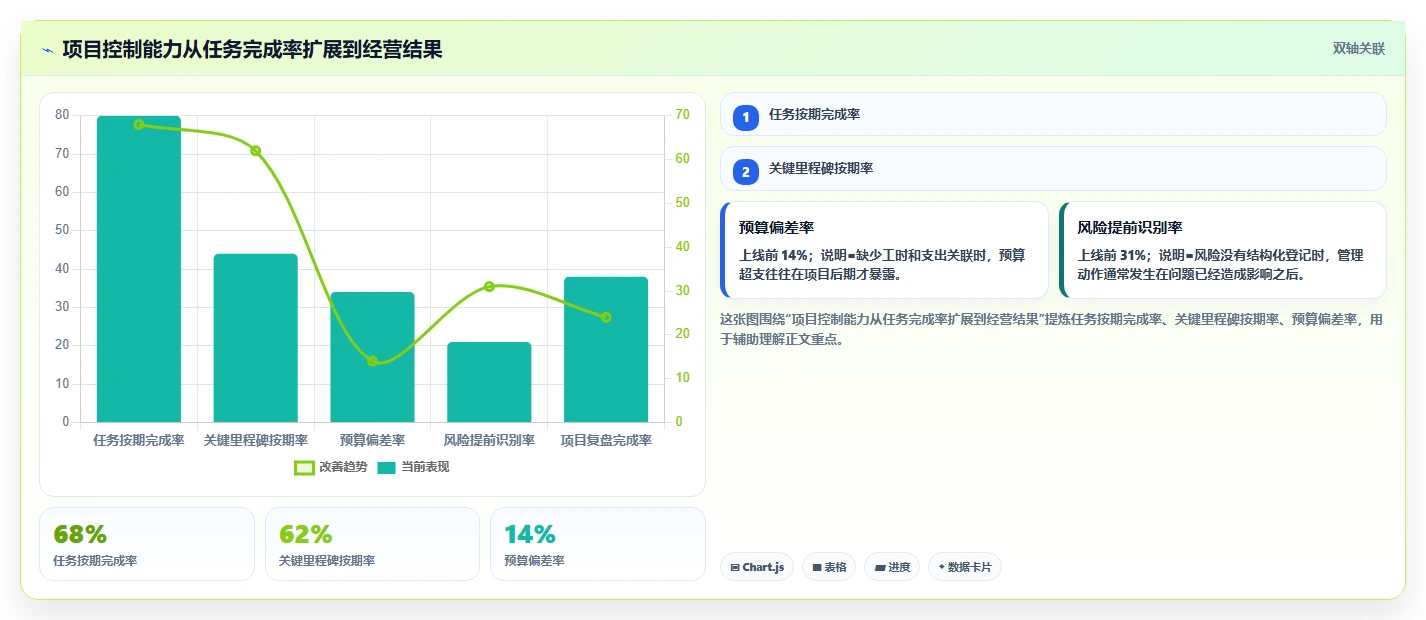Select the 风险提前识别率 bar in chart
The width and height of the screenshot is (1426, 620).
tap(489, 382)
